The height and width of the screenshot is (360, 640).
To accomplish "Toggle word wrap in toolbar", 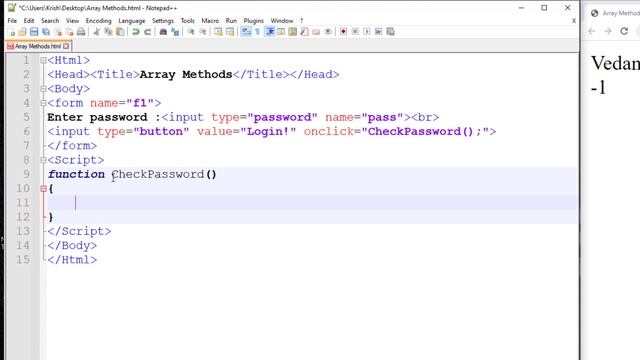I will (x=246, y=32).
